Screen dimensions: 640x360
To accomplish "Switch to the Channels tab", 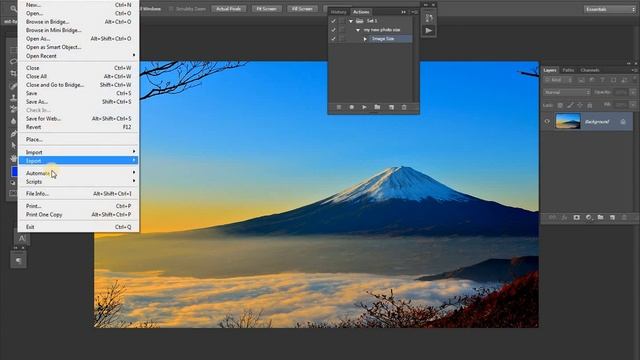I will tap(589, 70).
